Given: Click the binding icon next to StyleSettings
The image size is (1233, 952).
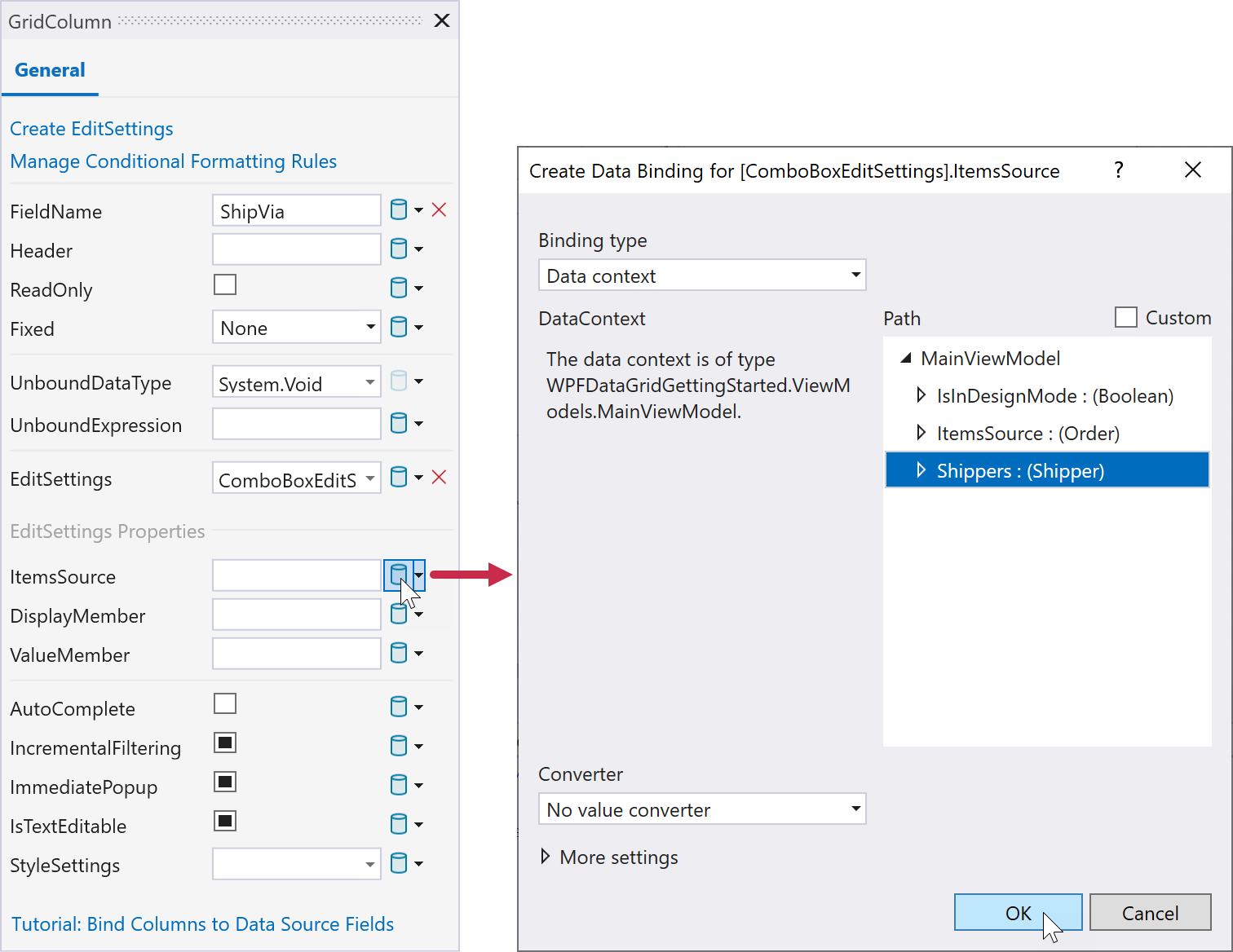Looking at the screenshot, I should tap(399, 864).
